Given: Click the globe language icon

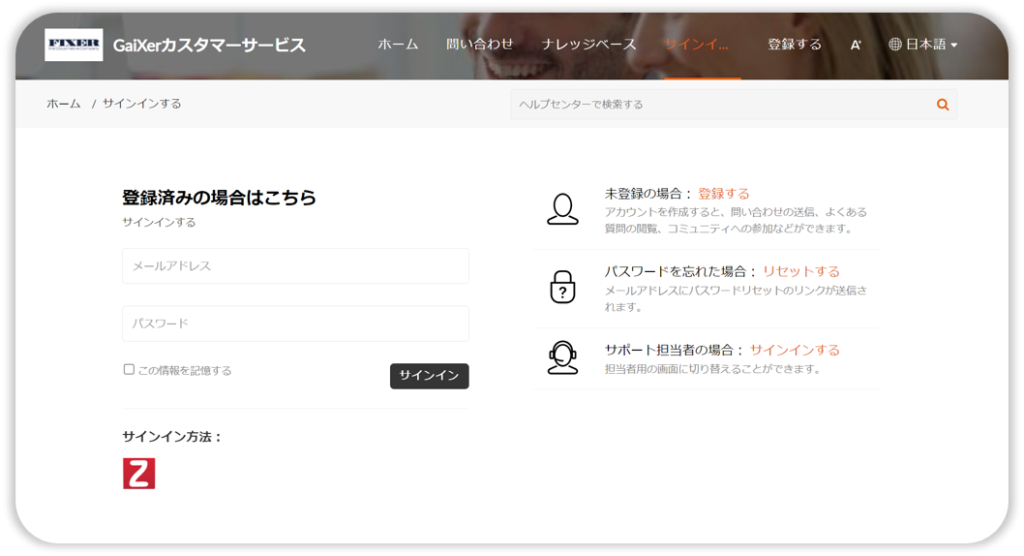Looking at the screenshot, I should coord(895,45).
